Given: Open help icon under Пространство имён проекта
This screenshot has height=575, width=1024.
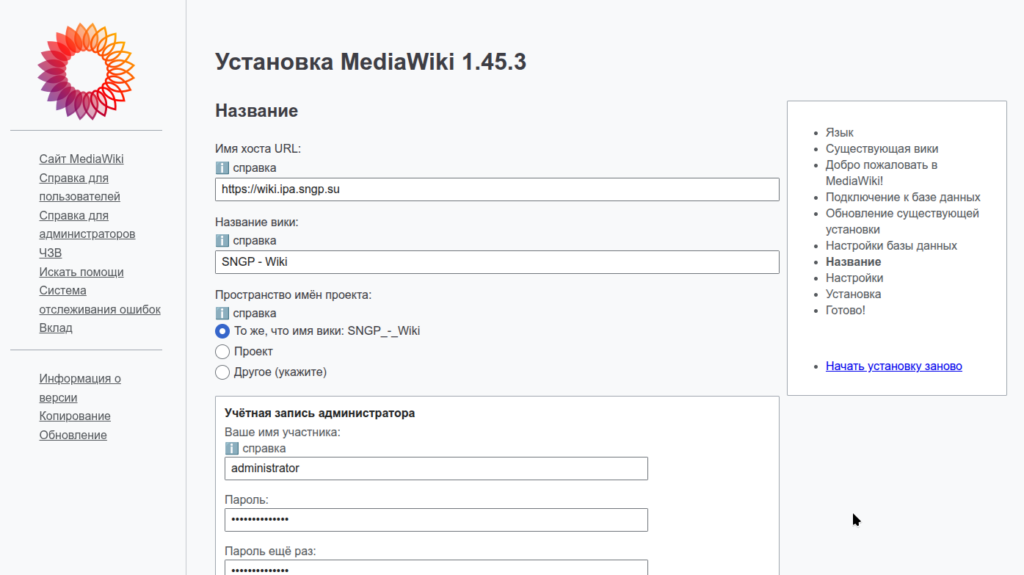Looking at the screenshot, I should tap(221, 313).
